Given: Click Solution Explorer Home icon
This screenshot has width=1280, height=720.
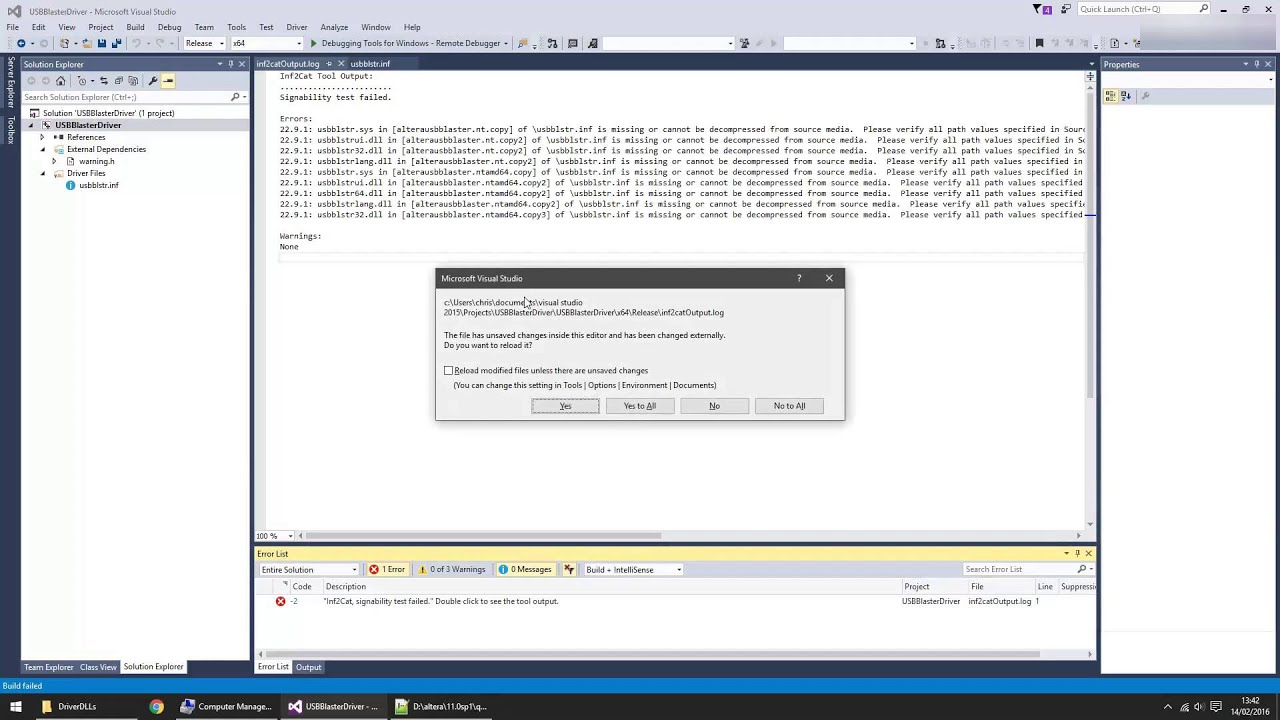Looking at the screenshot, I should (60, 81).
